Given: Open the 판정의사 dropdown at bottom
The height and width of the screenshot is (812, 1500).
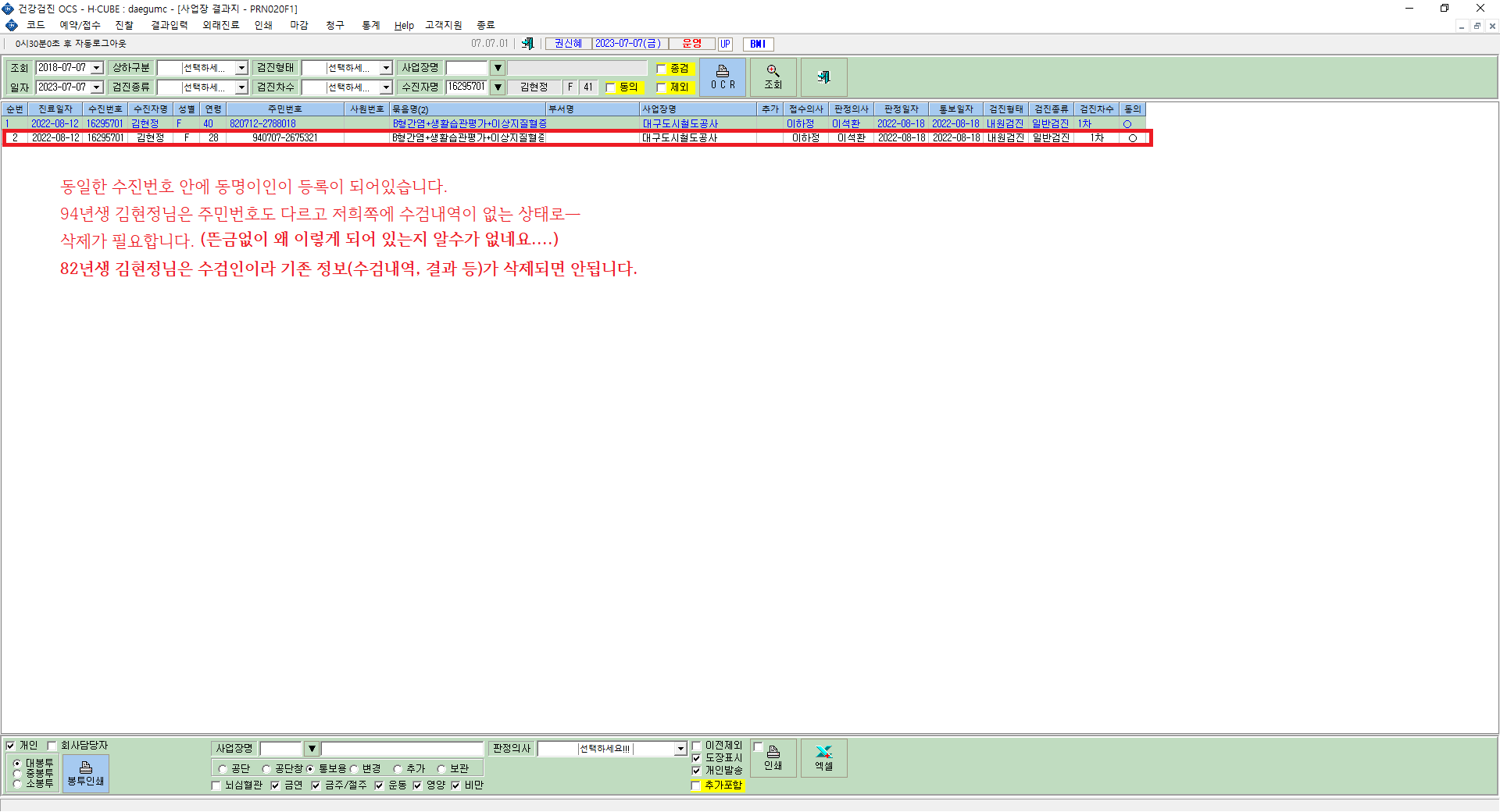Looking at the screenshot, I should point(680,749).
